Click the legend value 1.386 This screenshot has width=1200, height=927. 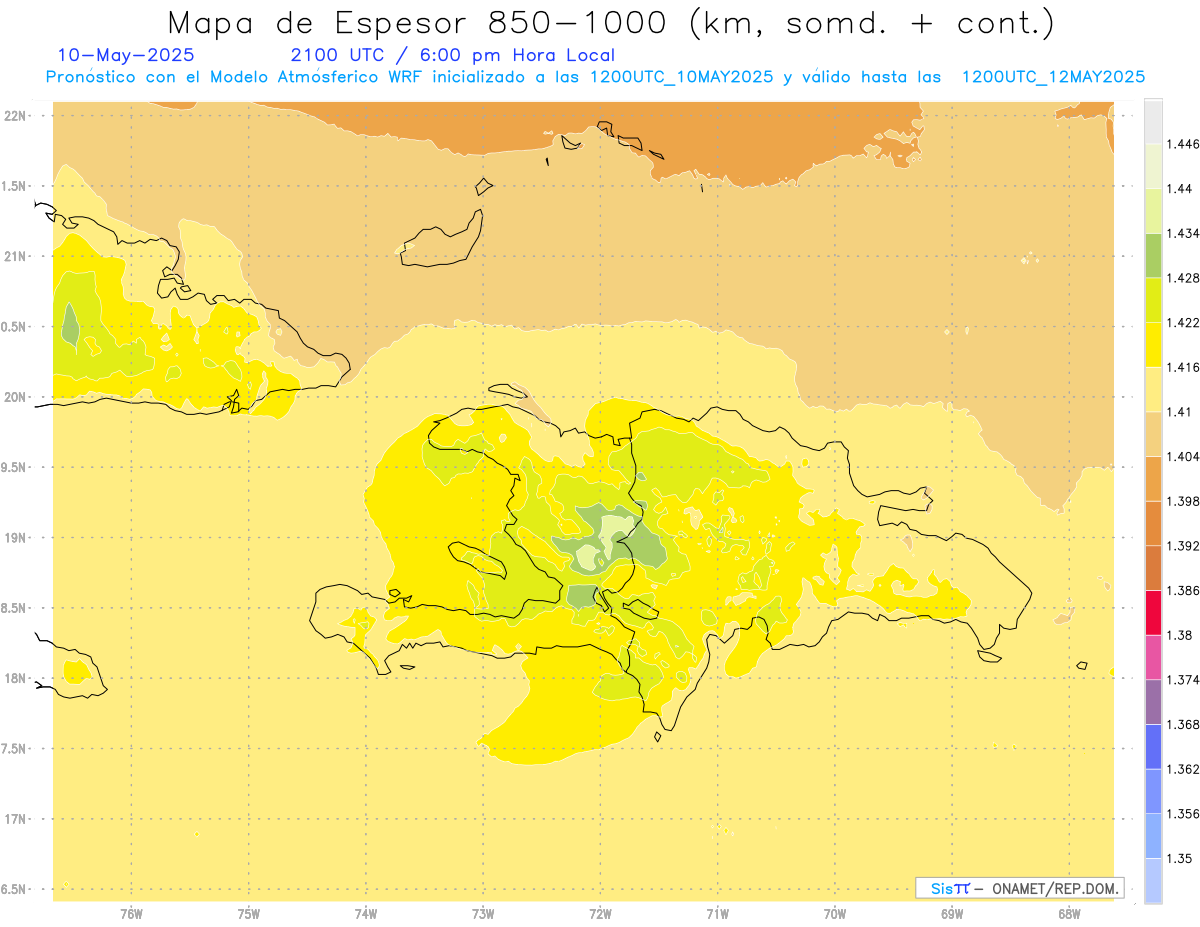click(x=1183, y=591)
